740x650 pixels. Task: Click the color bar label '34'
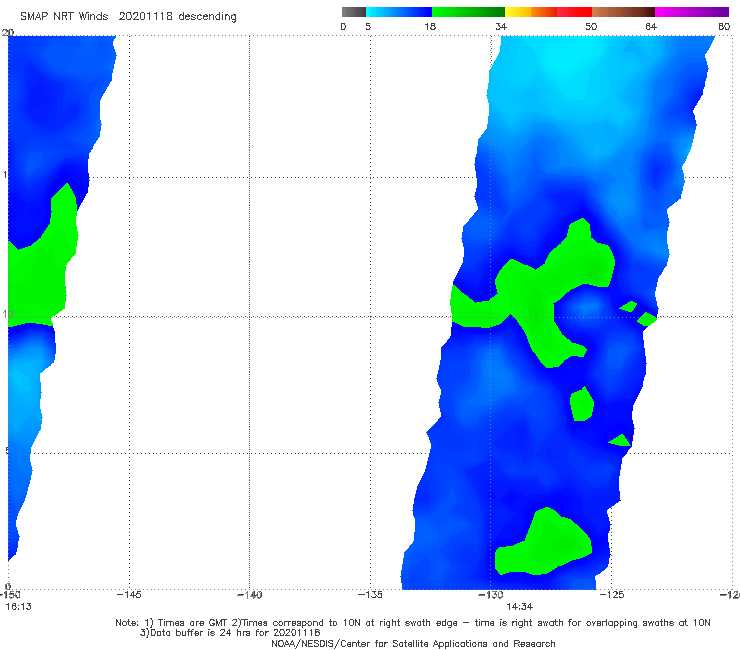pos(501,26)
